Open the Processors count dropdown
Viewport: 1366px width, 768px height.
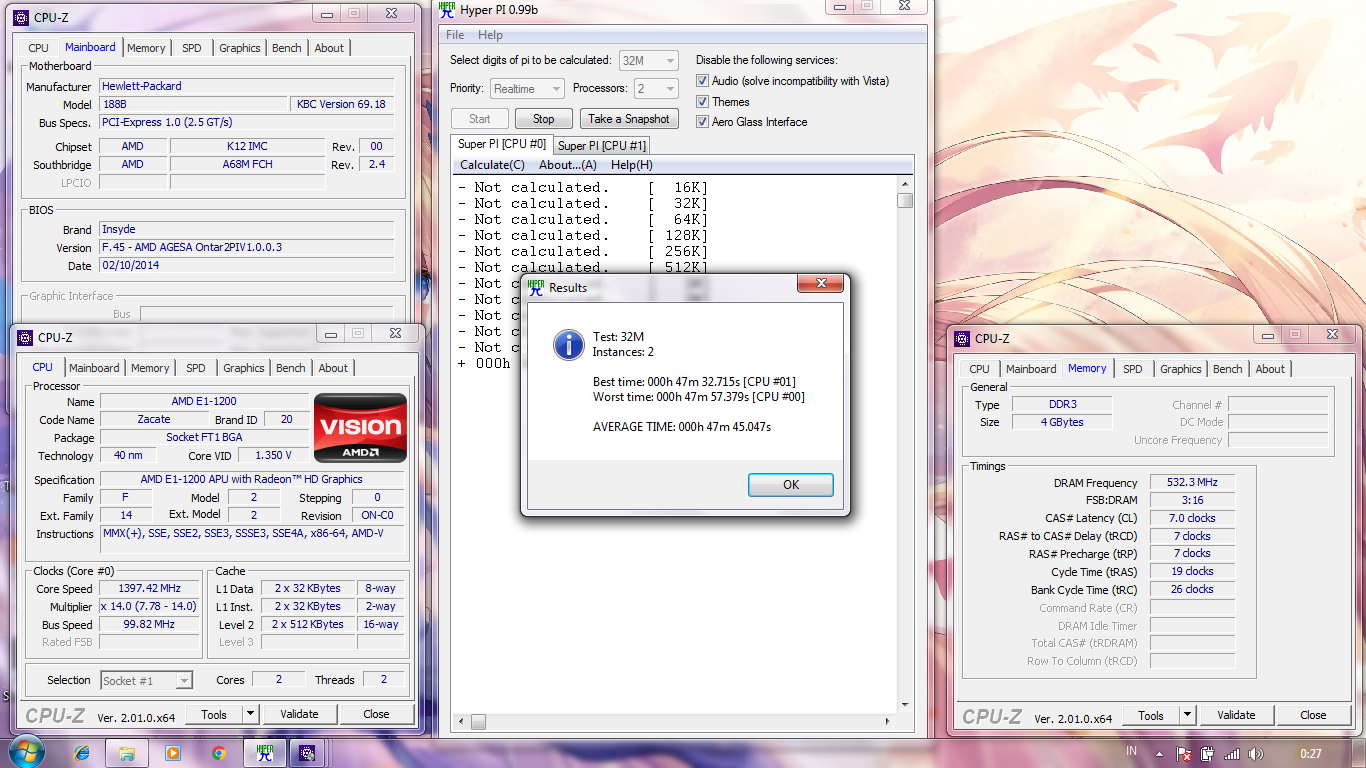[x=655, y=88]
